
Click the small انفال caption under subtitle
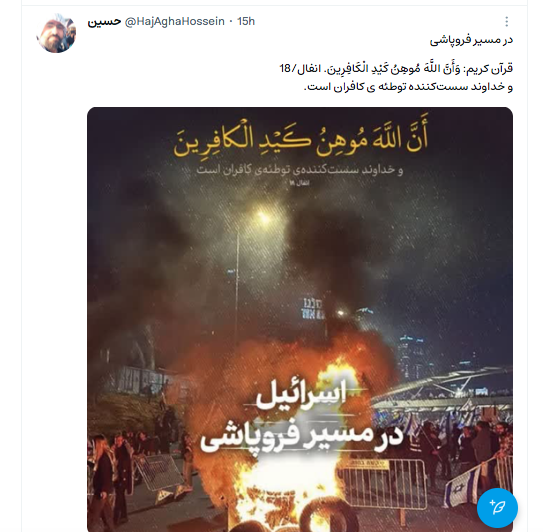click(x=297, y=183)
